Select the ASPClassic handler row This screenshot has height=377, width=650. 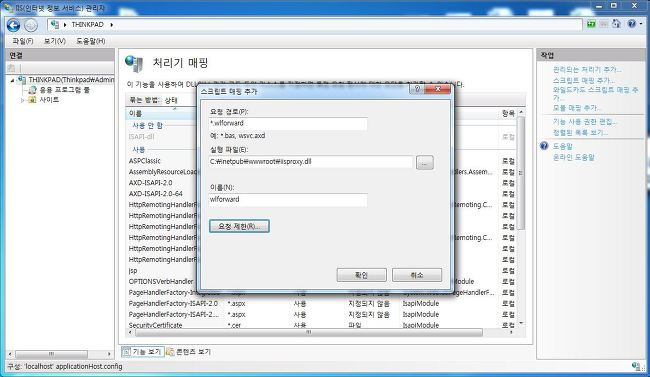click(x=145, y=161)
